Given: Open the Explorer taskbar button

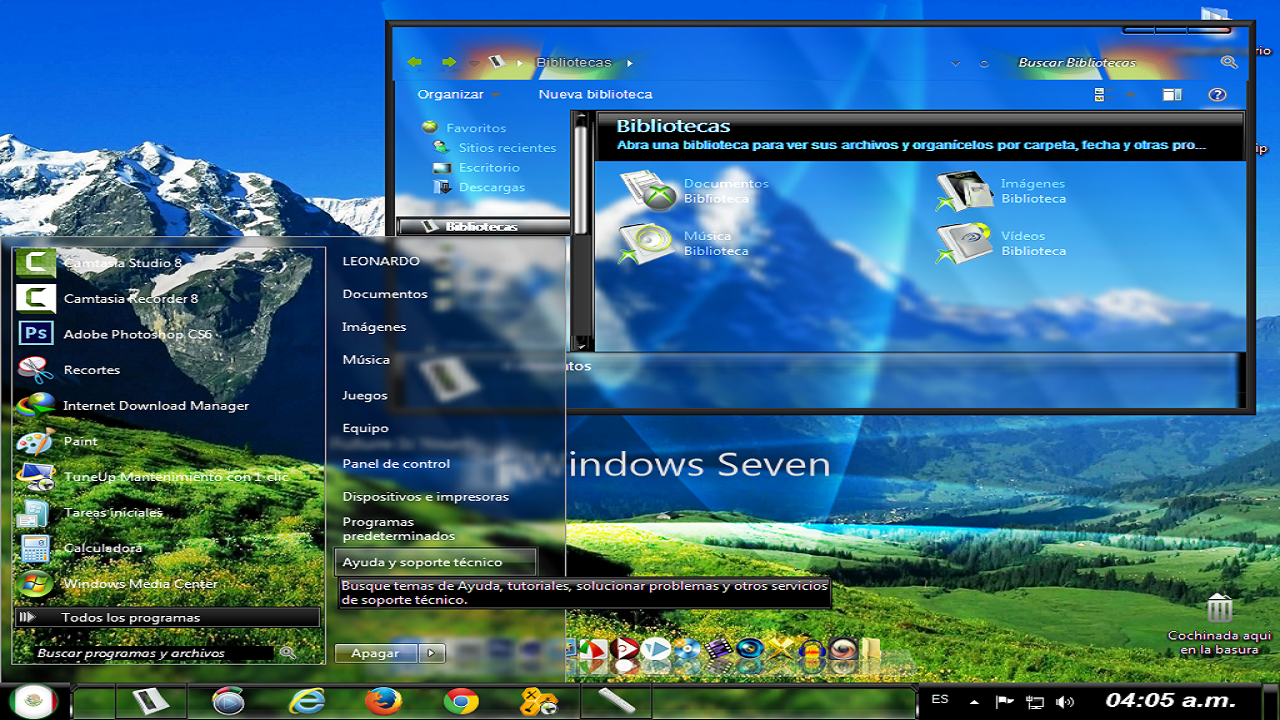Looking at the screenshot, I should (x=151, y=702).
